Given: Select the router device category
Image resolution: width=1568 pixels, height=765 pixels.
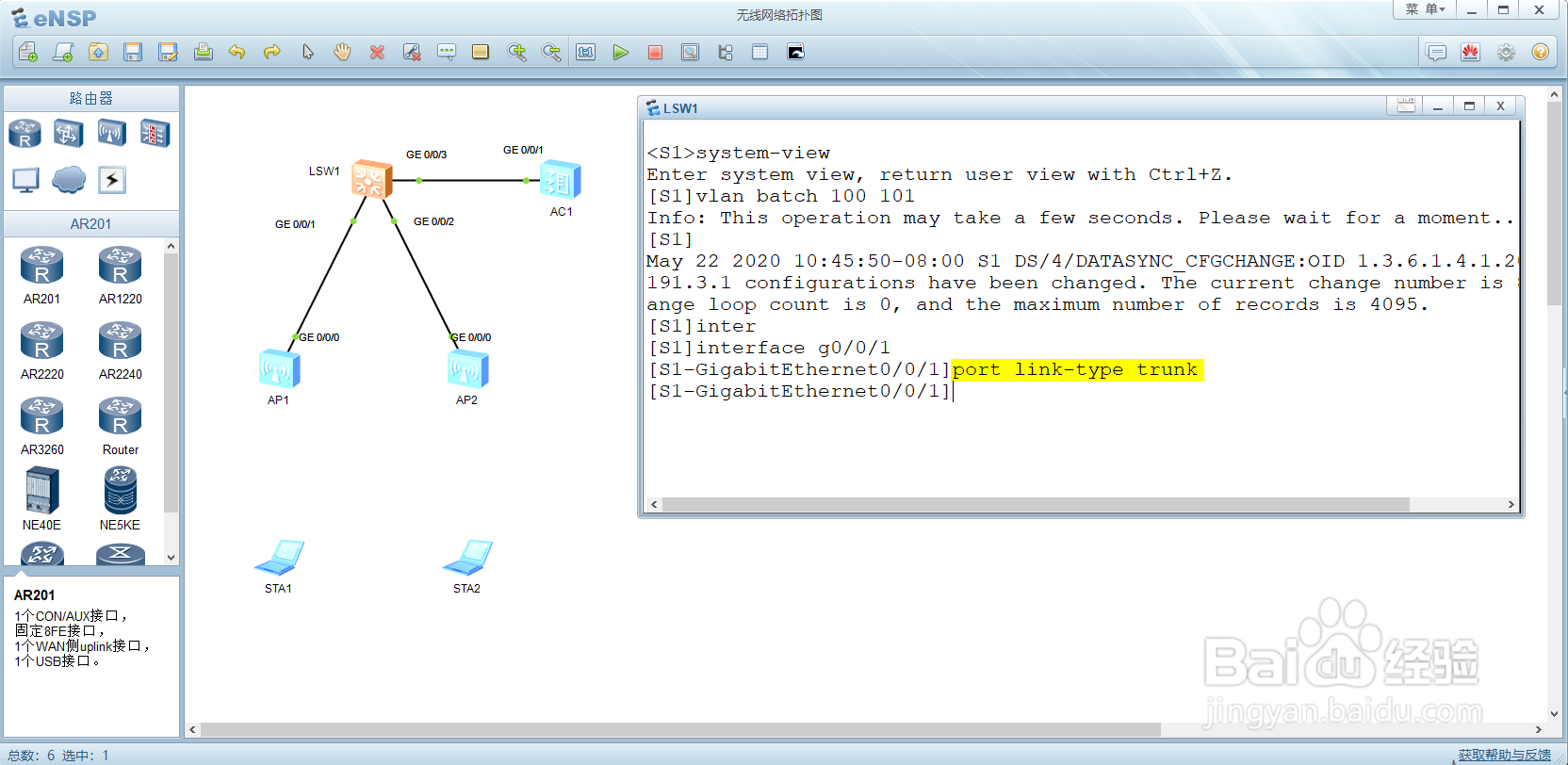Looking at the screenshot, I should [25, 133].
